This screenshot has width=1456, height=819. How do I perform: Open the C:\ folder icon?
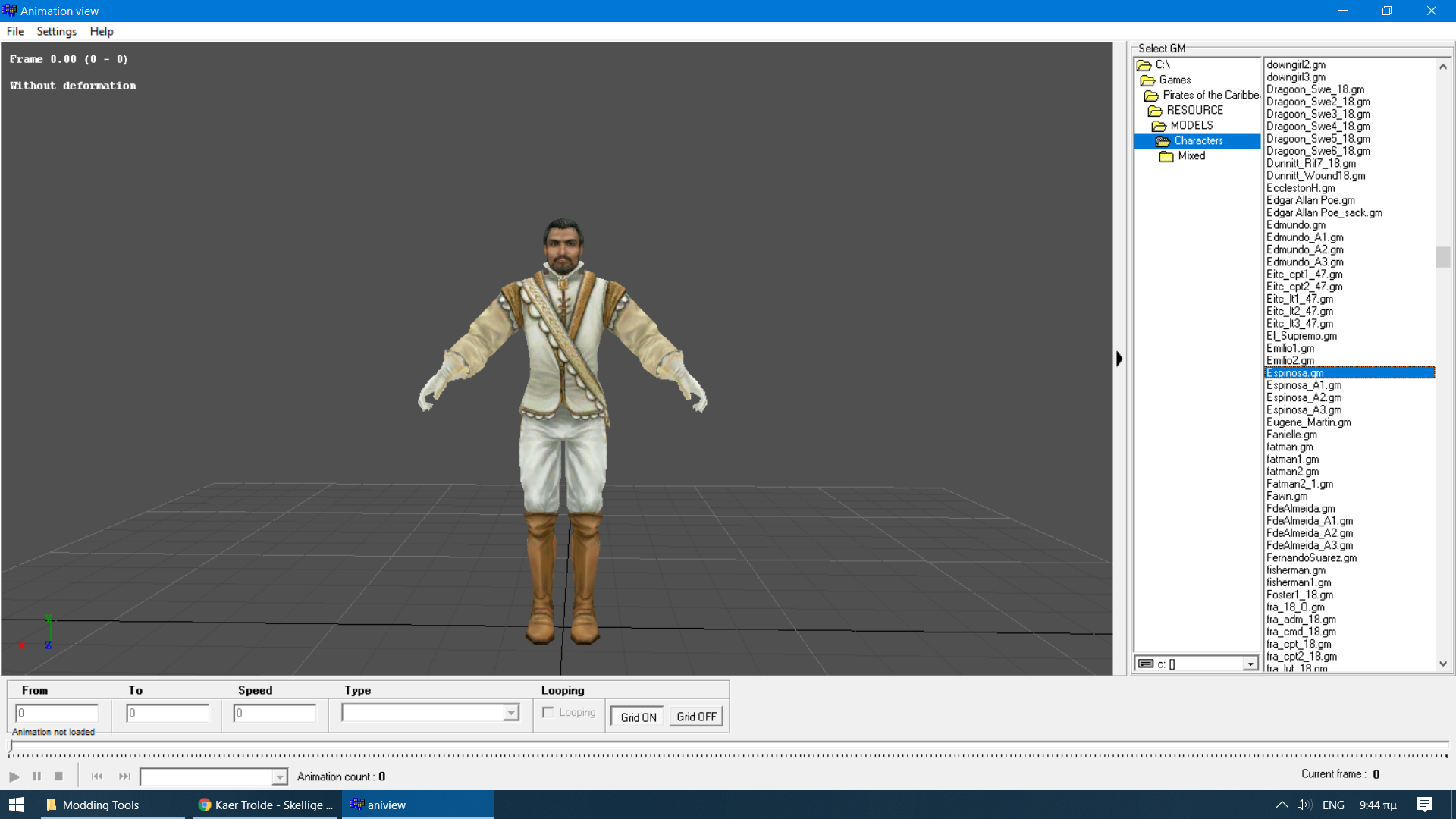pos(1144,65)
